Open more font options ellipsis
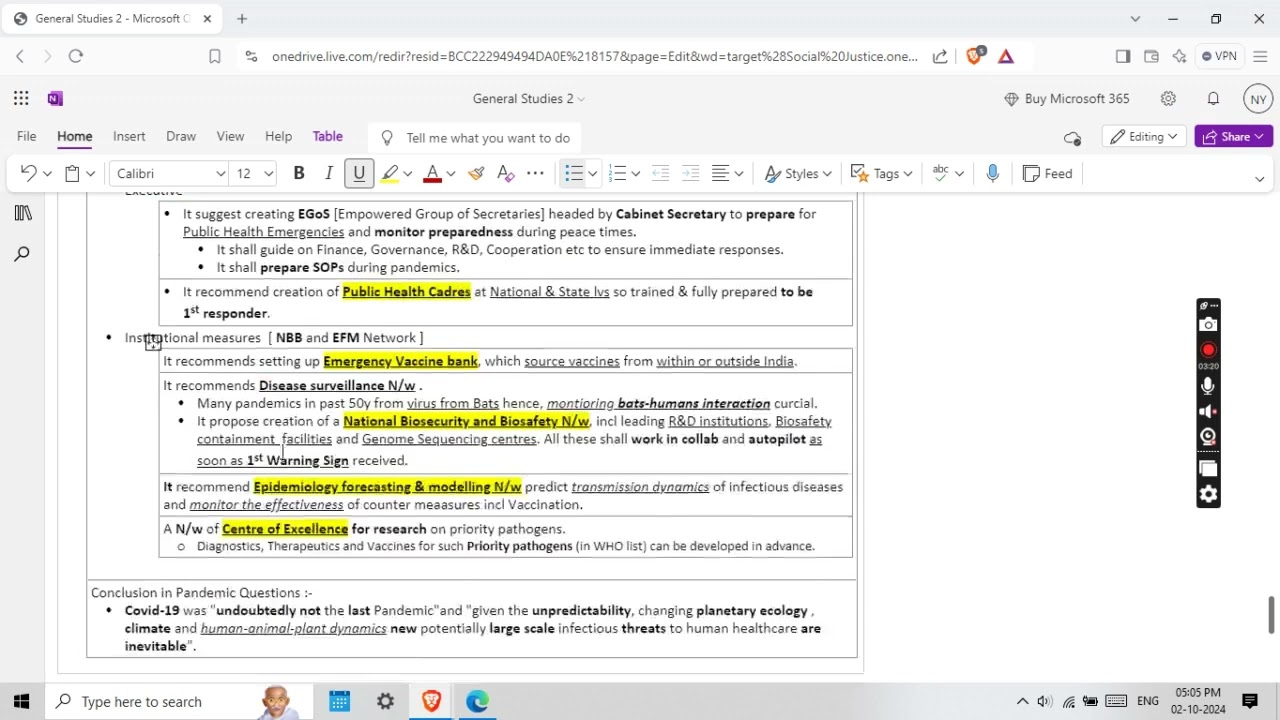Viewport: 1280px width, 720px height. tap(535, 173)
